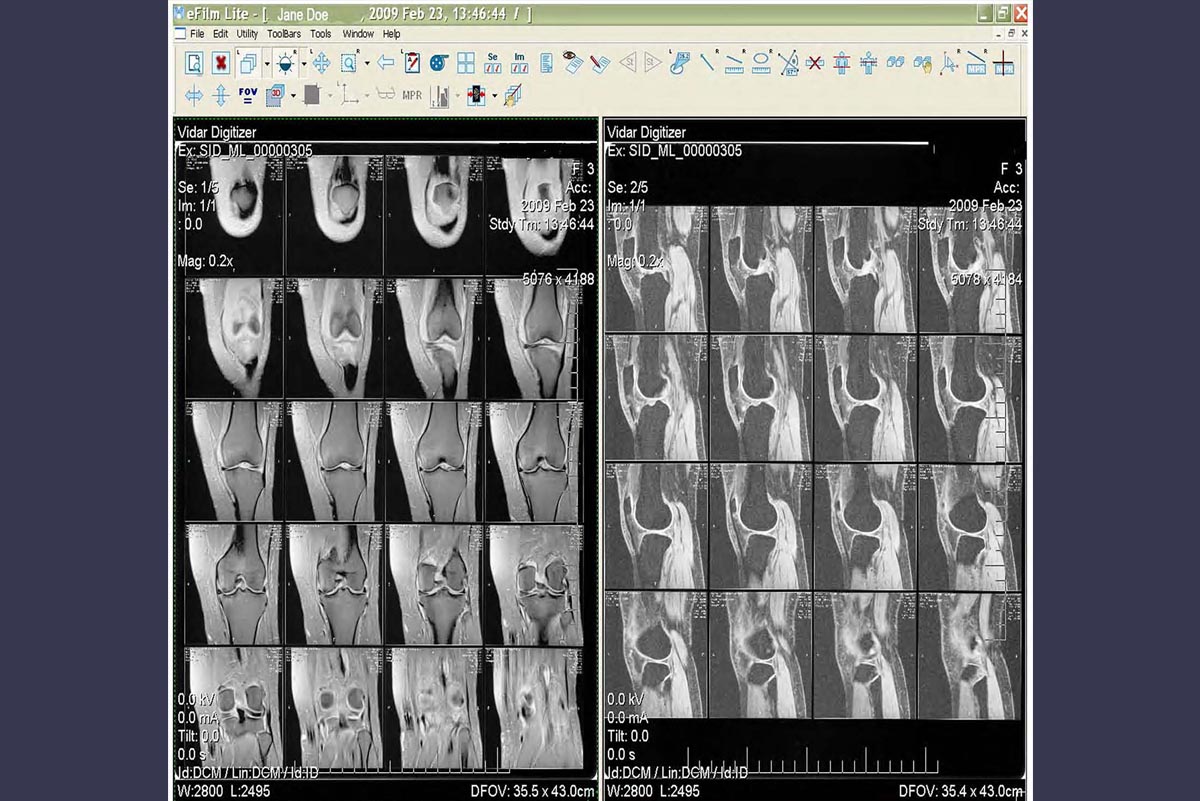The width and height of the screenshot is (1200, 801).
Task: Click the fusion red arrows icon
Action: tap(476, 95)
